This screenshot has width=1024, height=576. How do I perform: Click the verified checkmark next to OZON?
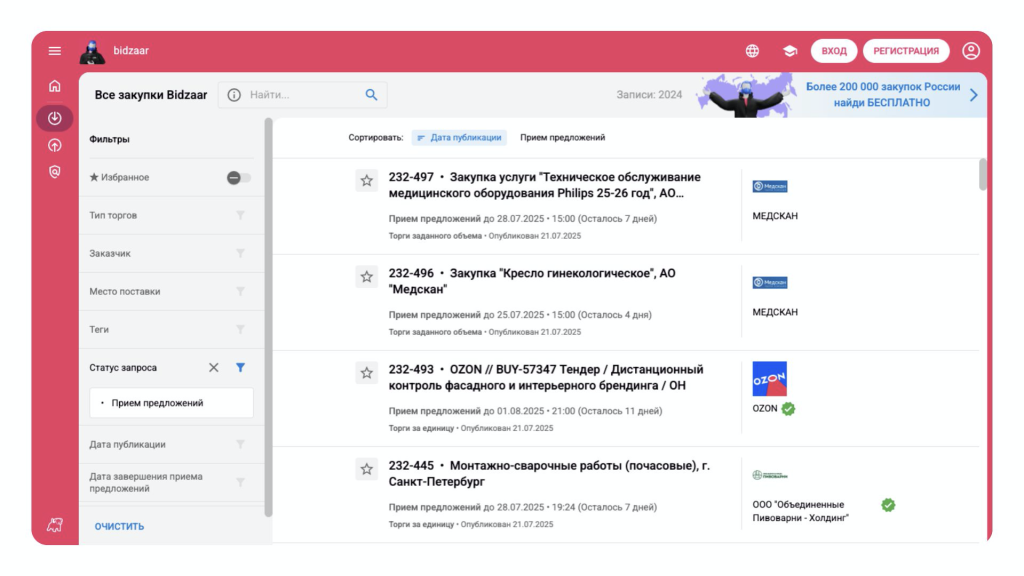pos(788,409)
